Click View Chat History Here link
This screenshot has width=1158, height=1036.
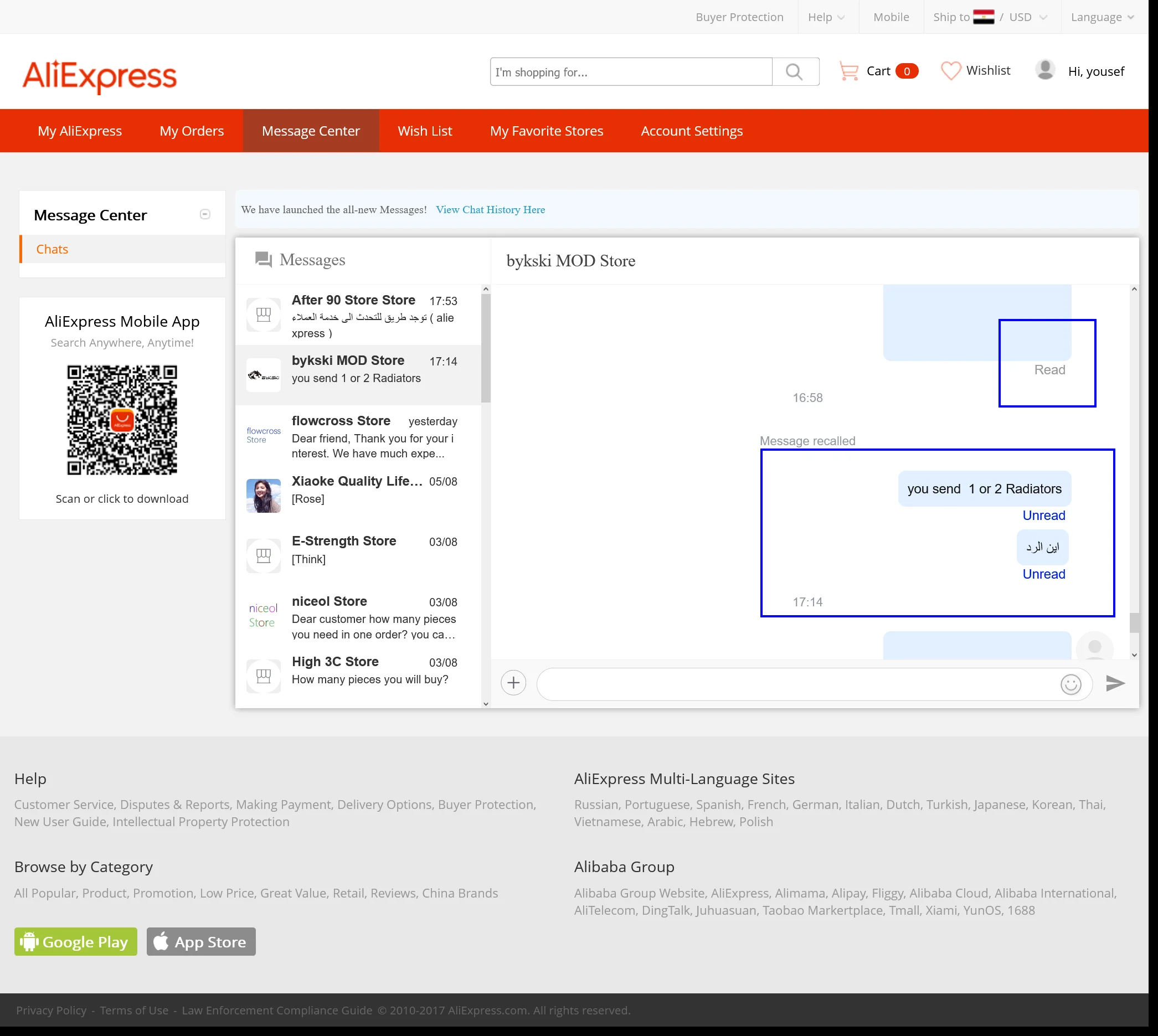coord(490,209)
